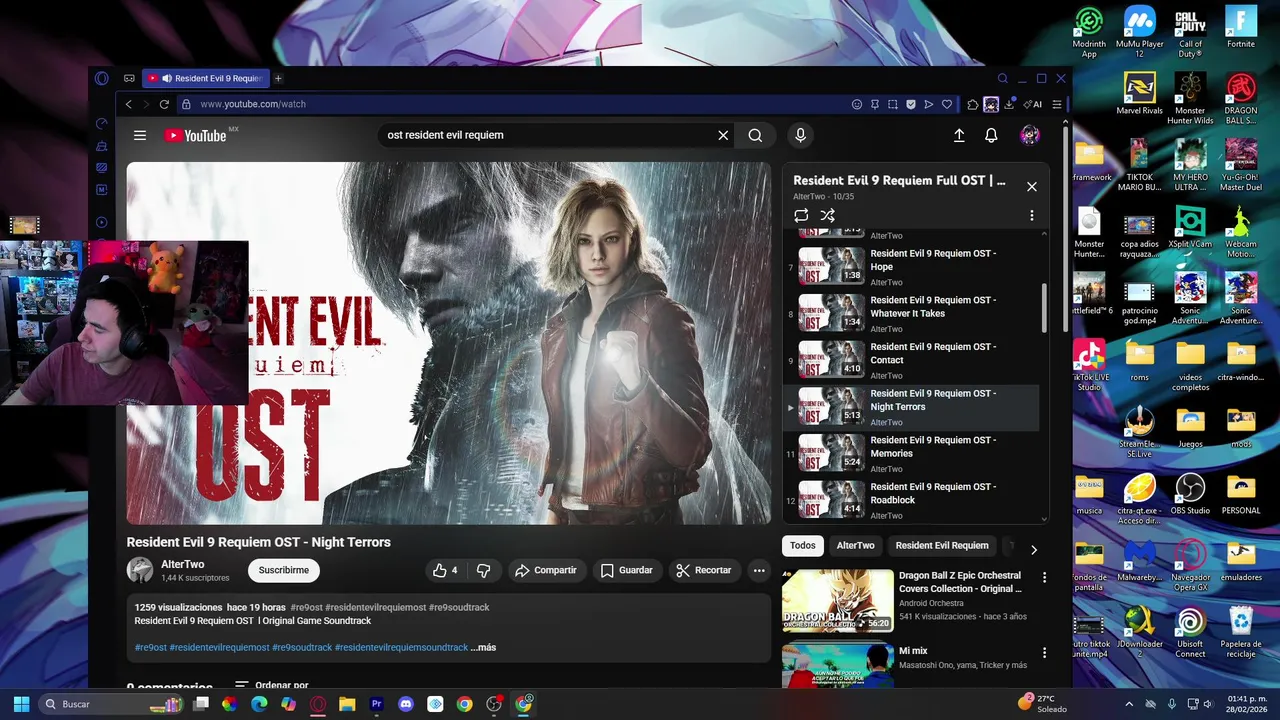1280x720 pixels.
Task: Open YouTube account avatar menu
Action: pos(1030,135)
